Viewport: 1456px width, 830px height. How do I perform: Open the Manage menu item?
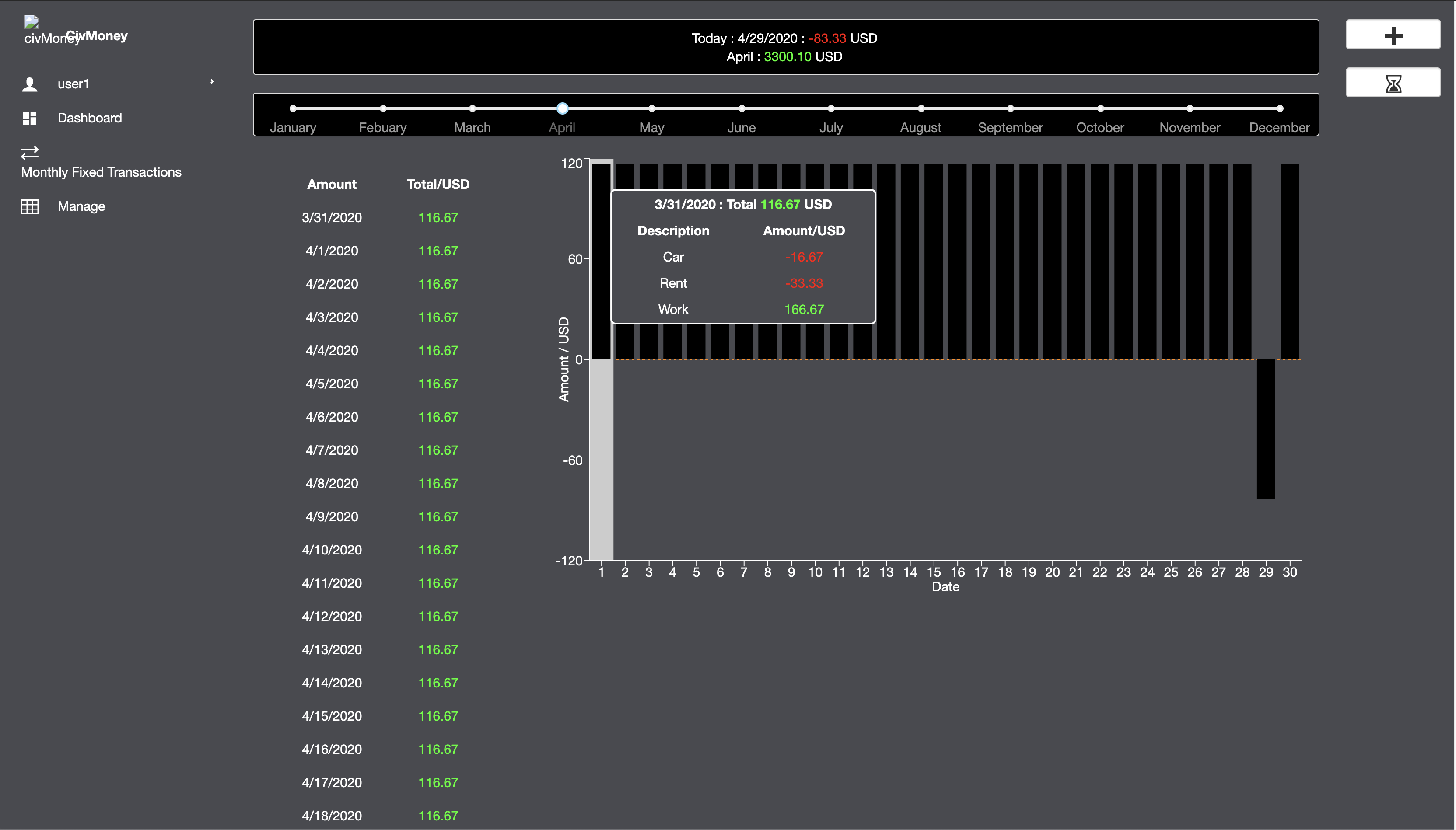coord(81,206)
